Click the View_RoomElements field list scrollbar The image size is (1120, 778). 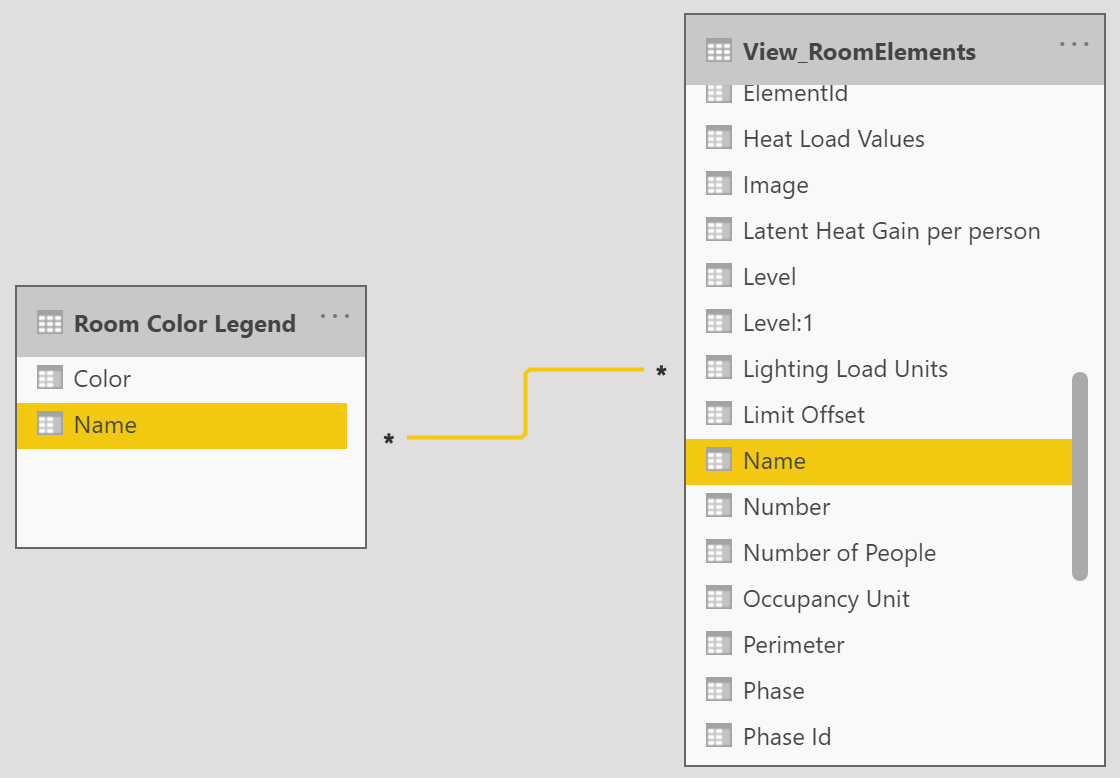tap(1080, 470)
